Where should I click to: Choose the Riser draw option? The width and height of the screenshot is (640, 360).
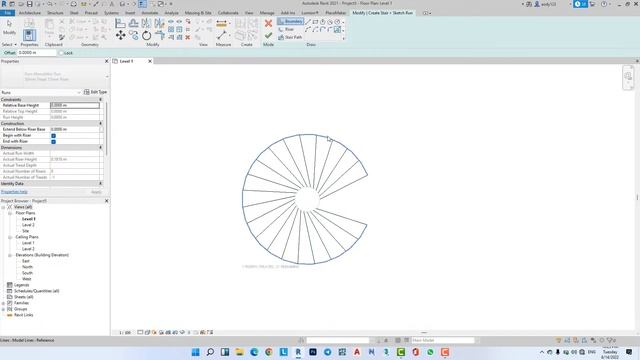(286, 29)
